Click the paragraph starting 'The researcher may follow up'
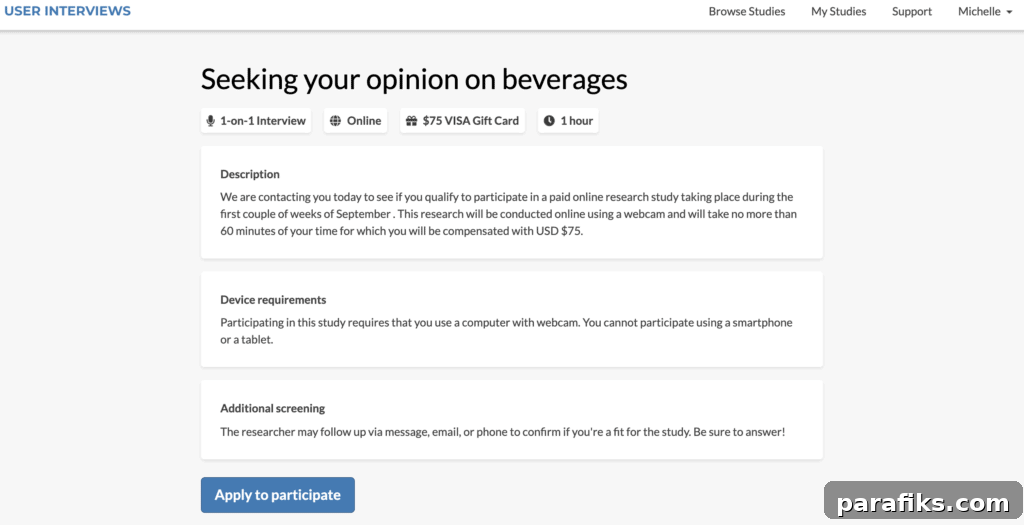The height and width of the screenshot is (525, 1024). 502,432
